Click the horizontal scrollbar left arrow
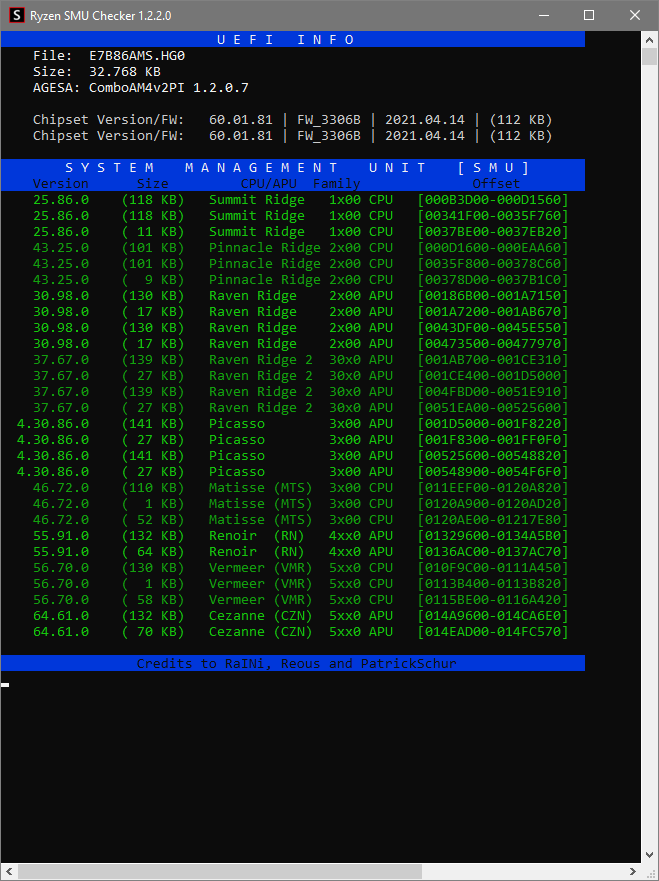Image resolution: width=659 pixels, height=881 pixels. (9, 872)
